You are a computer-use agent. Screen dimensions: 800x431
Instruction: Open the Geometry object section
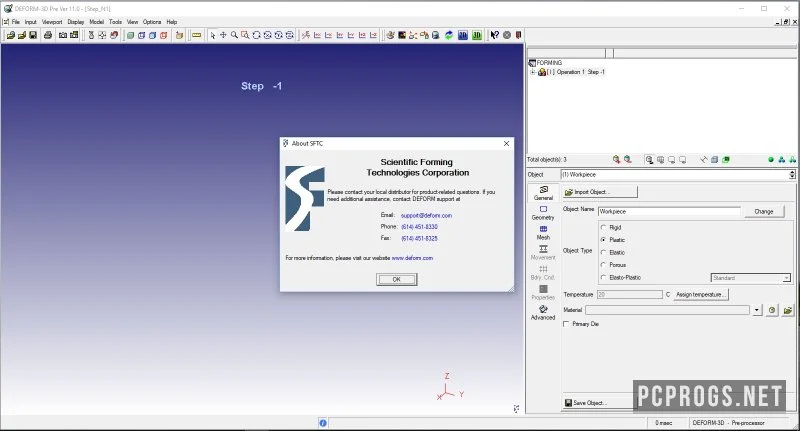pos(543,213)
